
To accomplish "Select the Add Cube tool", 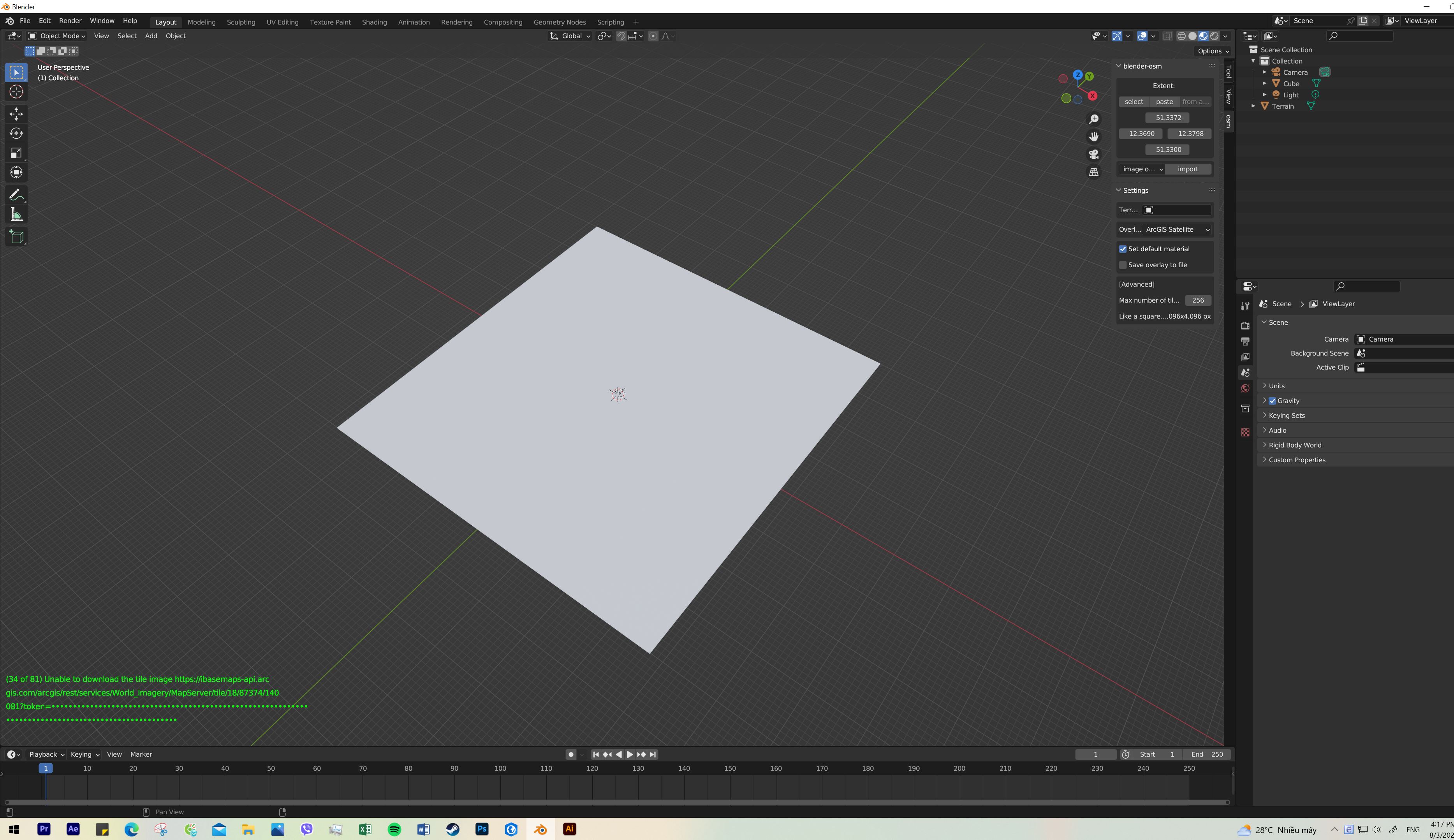I will coord(16,236).
